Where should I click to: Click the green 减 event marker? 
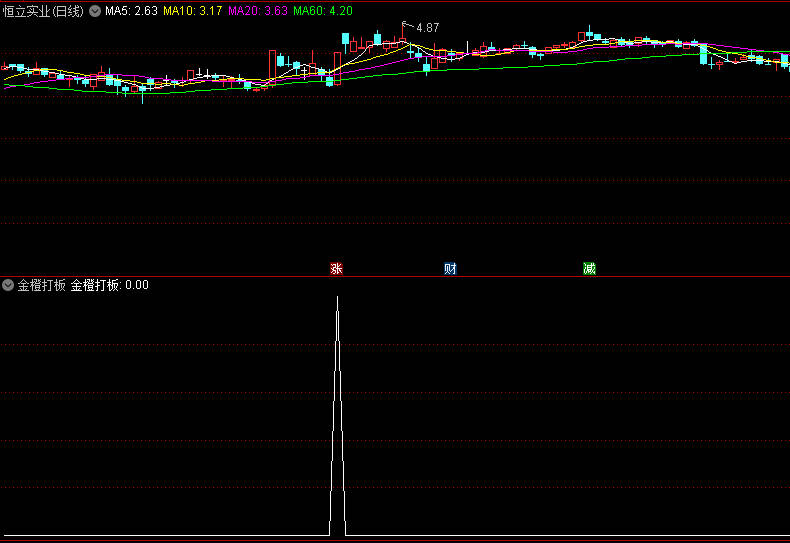[x=589, y=268]
